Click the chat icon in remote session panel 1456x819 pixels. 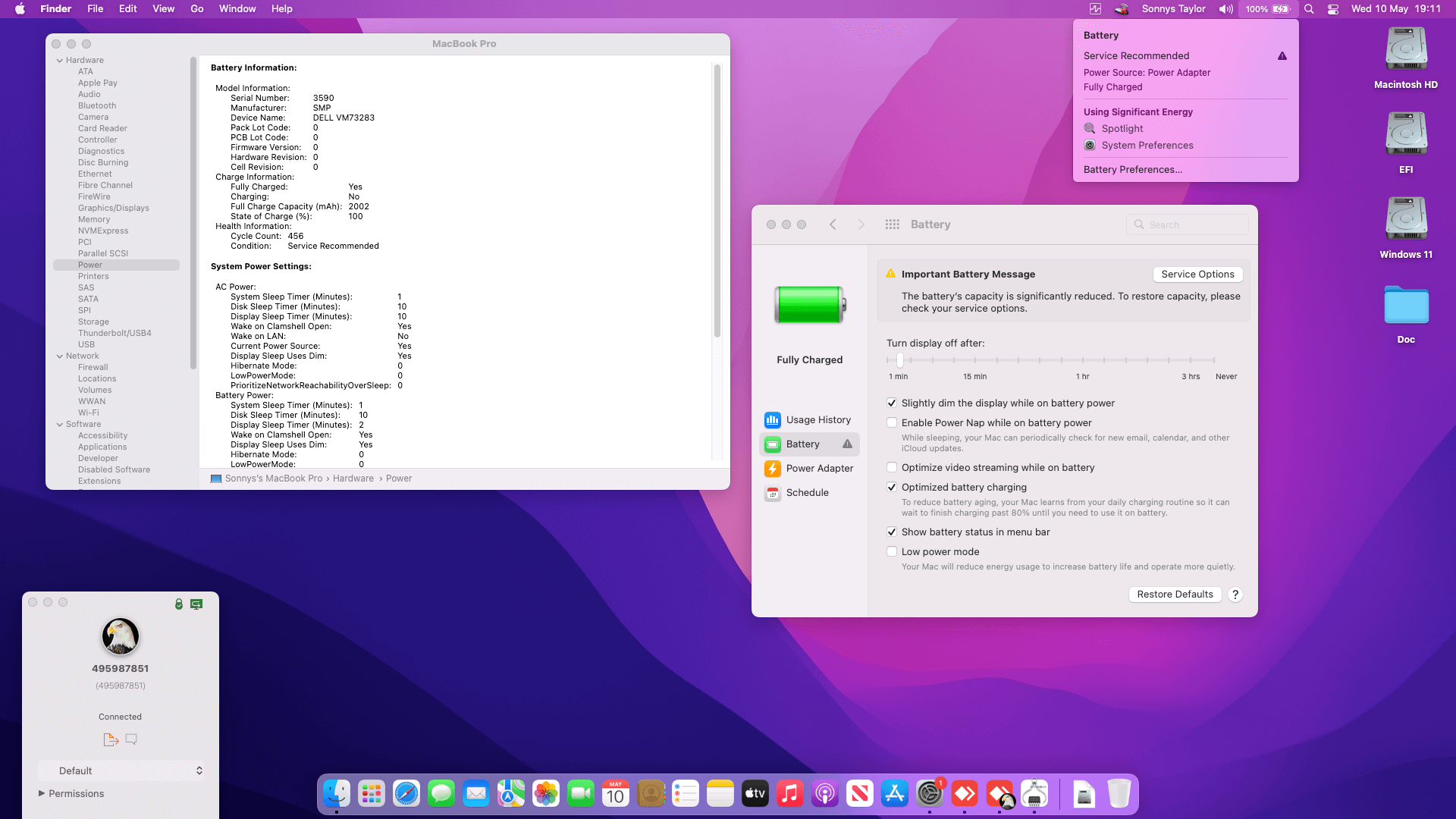click(131, 739)
